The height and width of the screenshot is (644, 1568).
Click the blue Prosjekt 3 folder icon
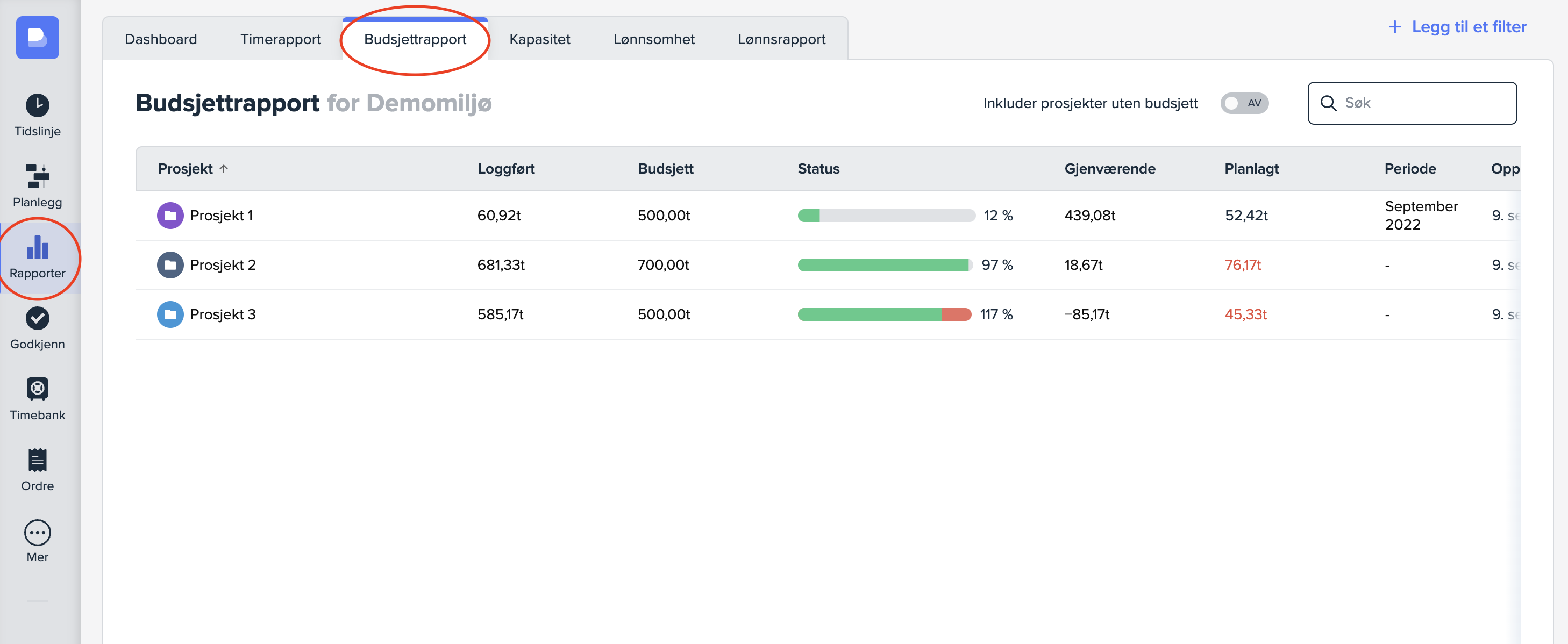(170, 314)
